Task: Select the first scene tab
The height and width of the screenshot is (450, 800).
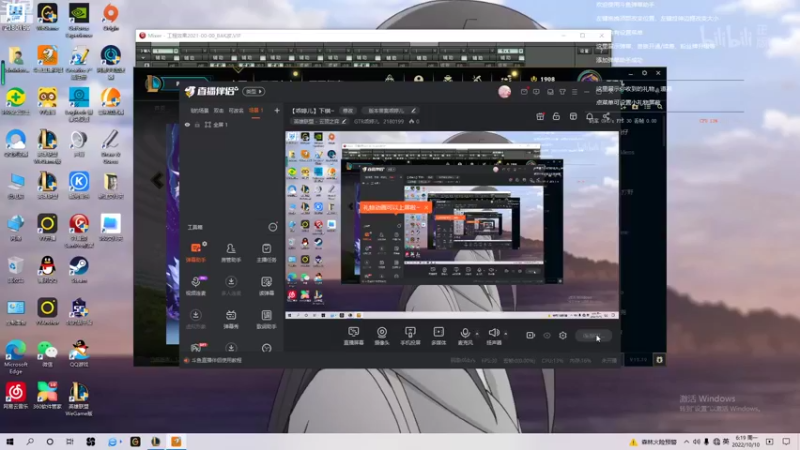Action: (199, 111)
